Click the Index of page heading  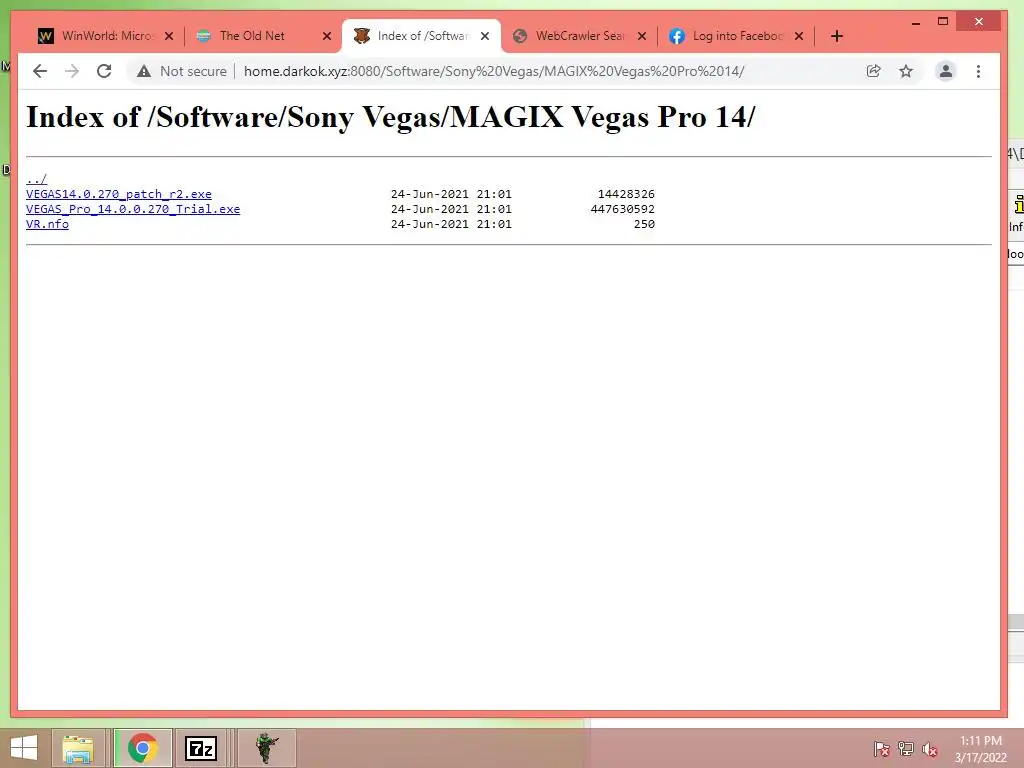coord(391,117)
